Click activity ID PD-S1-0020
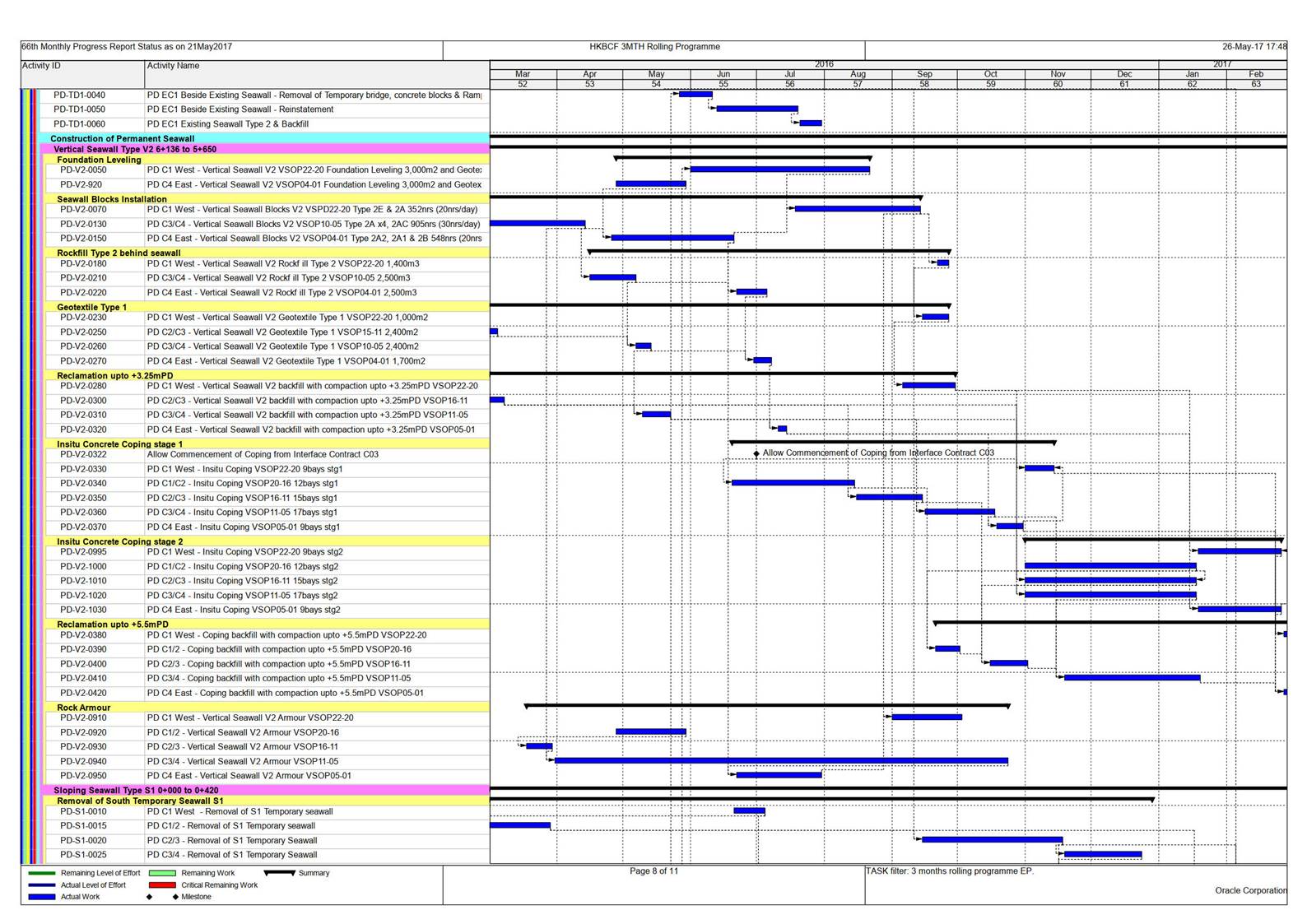1307x924 pixels. [x=83, y=840]
